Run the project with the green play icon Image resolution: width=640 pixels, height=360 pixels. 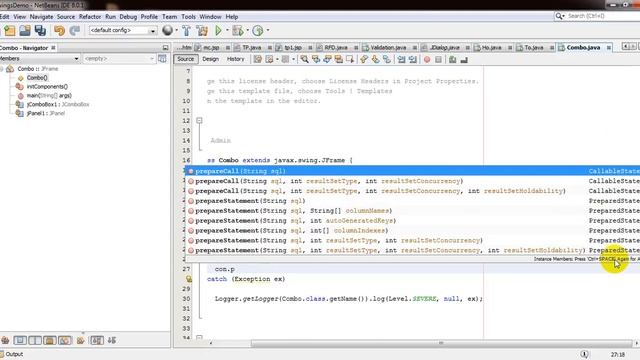[x=218, y=30]
